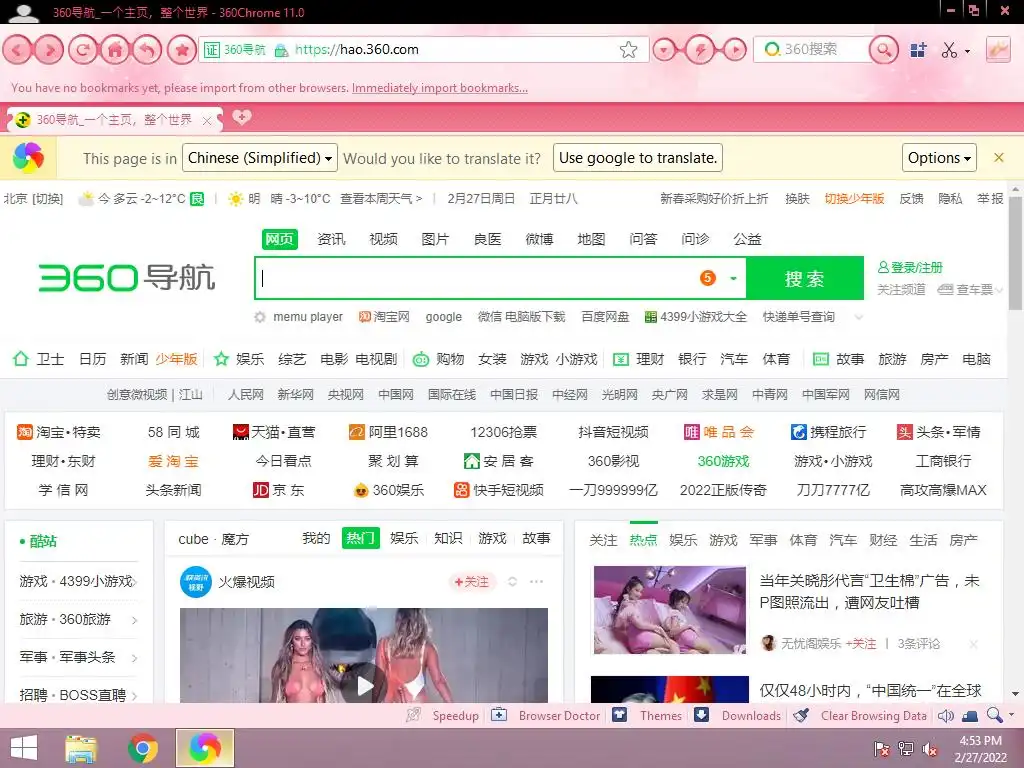Viewport: 1024px width, 768px height.
Task: Click the lightning speed mode icon
Action: (699, 50)
